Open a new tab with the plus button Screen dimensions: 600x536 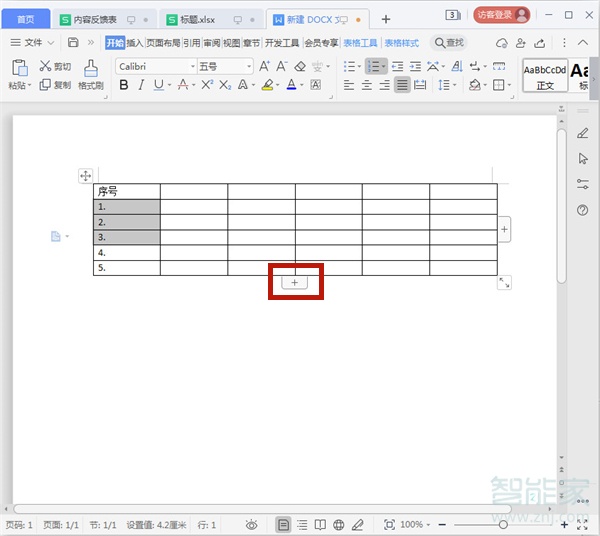[x=386, y=19]
